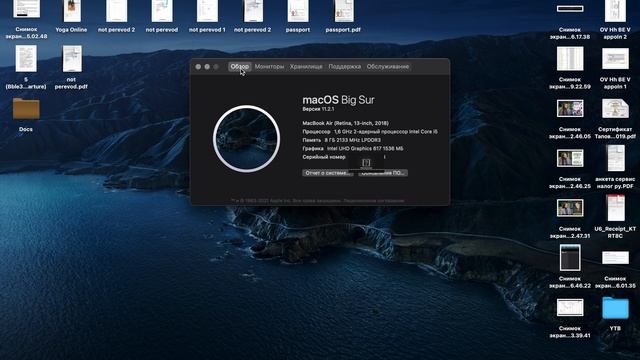Select screenshot file ending 6.46.22
This screenshot has height=360, width=640.
coord(570,258)
